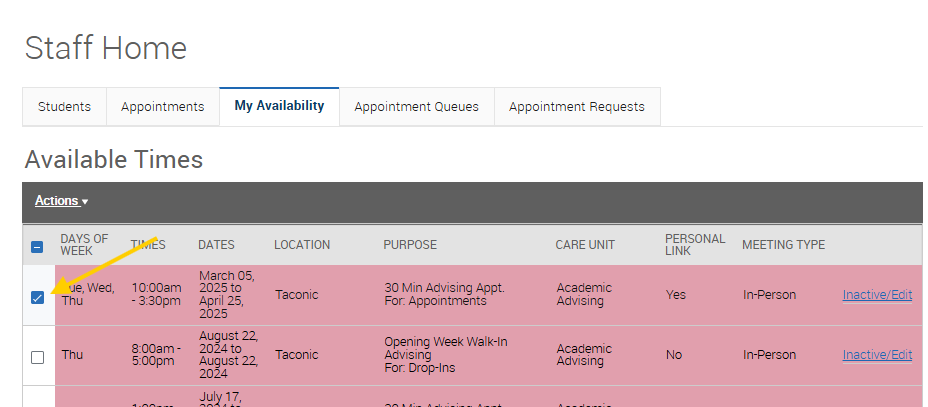The height and width of the screenshot is (407, 928).
Task: Click the Staff Home page heading
Action: pos(105,48)
